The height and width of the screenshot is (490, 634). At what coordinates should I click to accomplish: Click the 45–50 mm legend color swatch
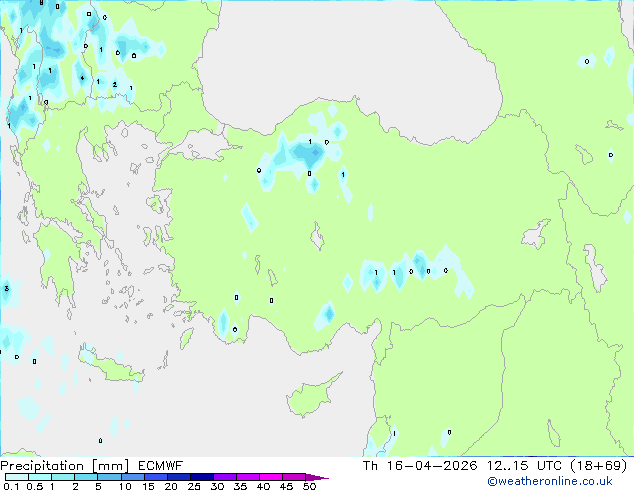294,477
